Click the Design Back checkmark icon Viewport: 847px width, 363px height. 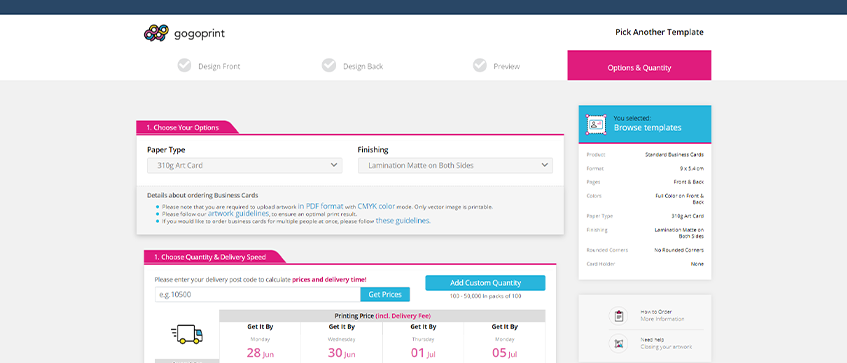(x=329, y=65)
